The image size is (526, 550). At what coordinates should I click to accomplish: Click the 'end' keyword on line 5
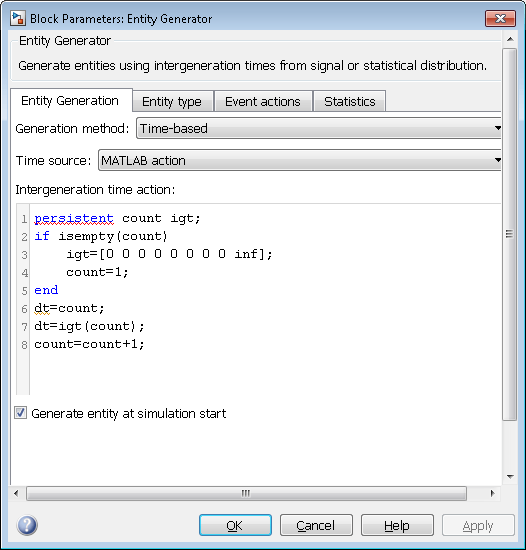tap(46, 290)
